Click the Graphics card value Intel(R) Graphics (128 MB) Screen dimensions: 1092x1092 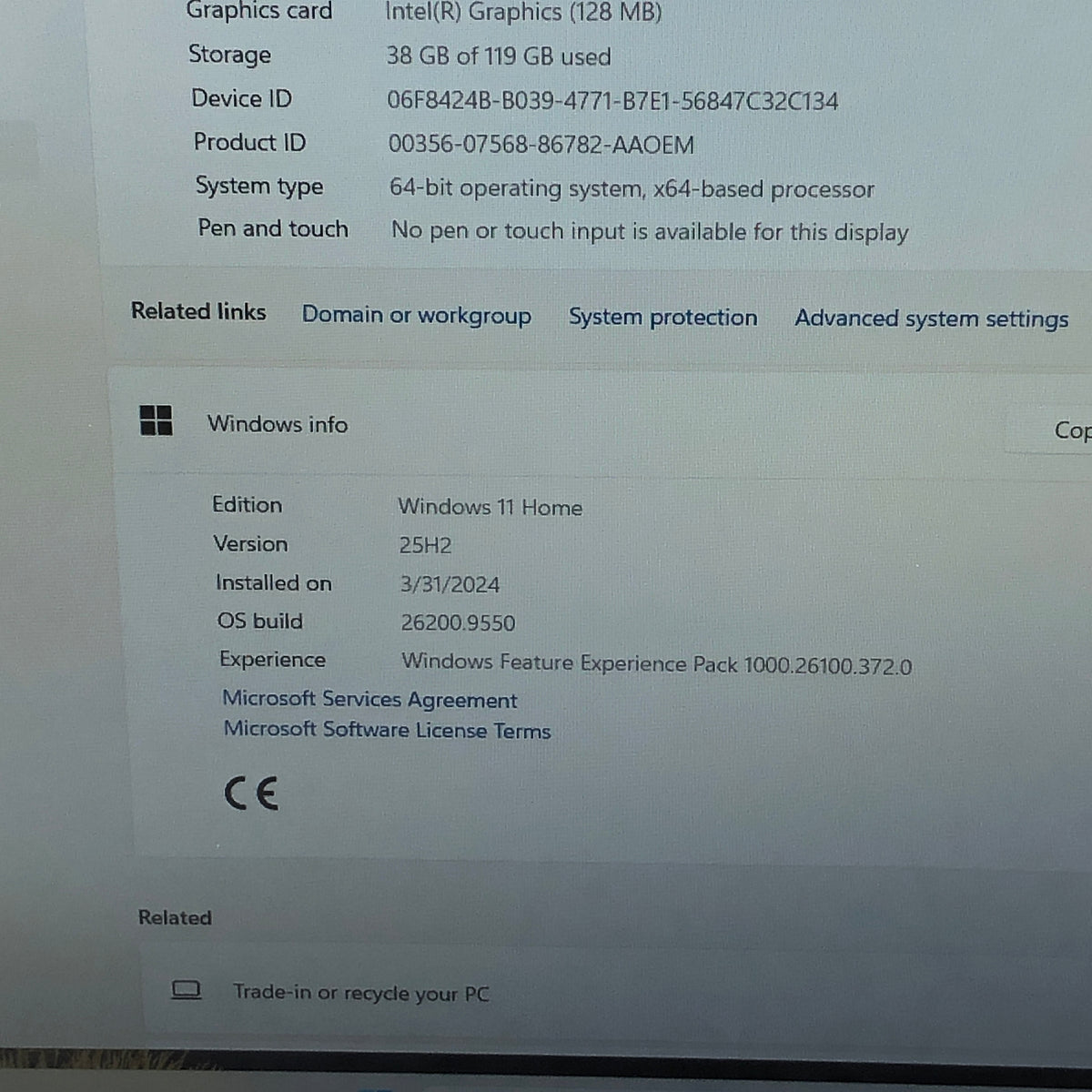523,13
